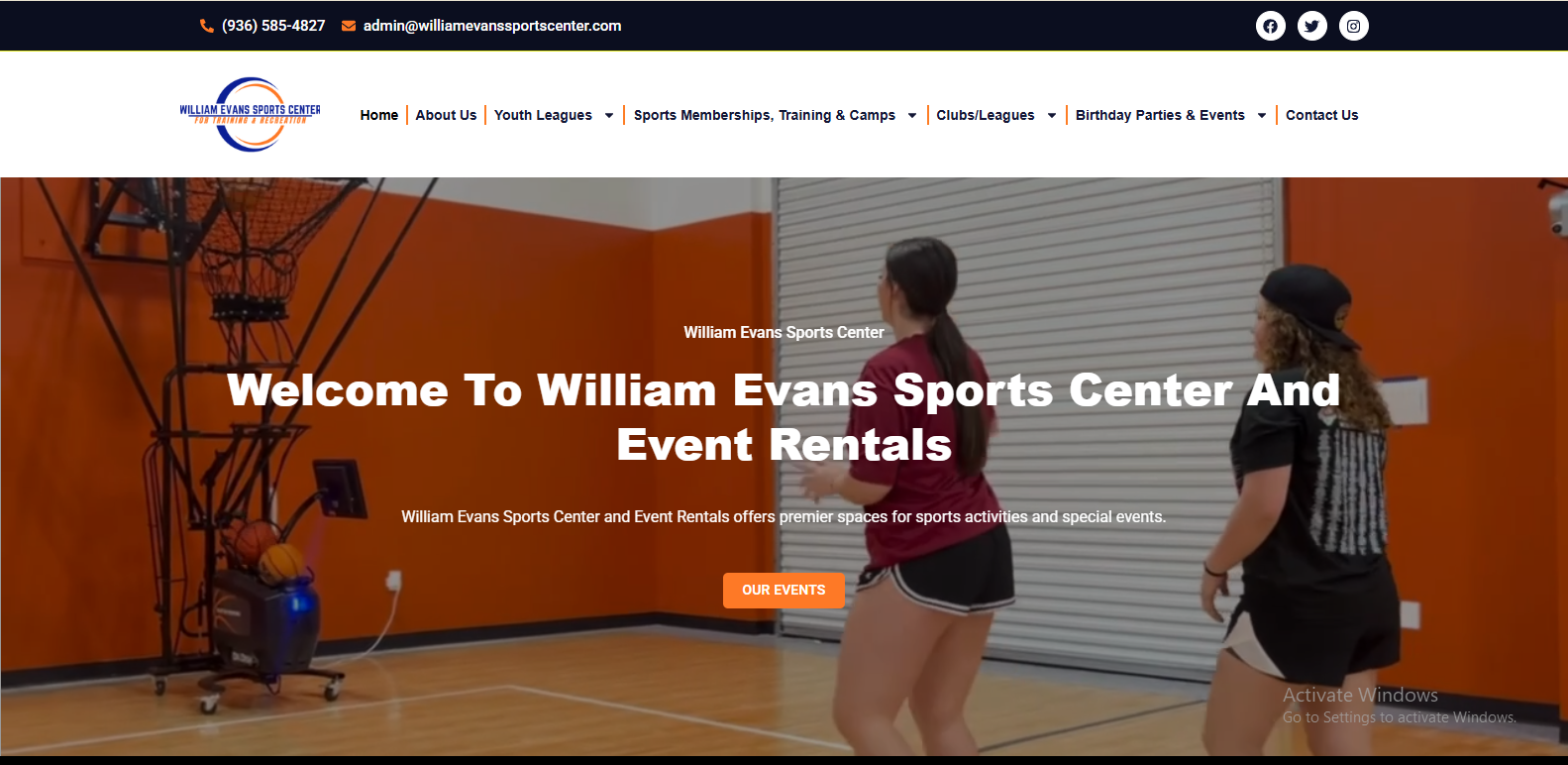This screenshot has height=765, width=1568.
Task: Go to the Home menu item
Action: (x=379, y=115)
